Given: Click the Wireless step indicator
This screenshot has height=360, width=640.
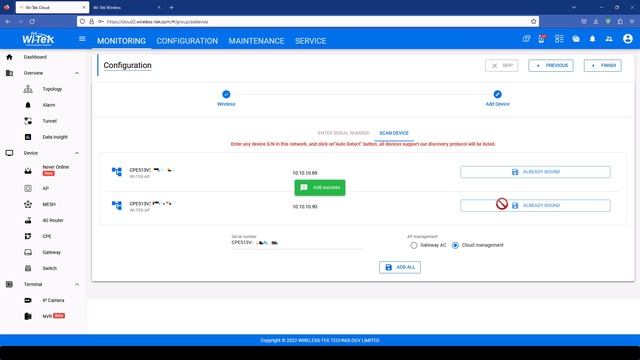Looking at the screenshot, I should tap(226, 94).
